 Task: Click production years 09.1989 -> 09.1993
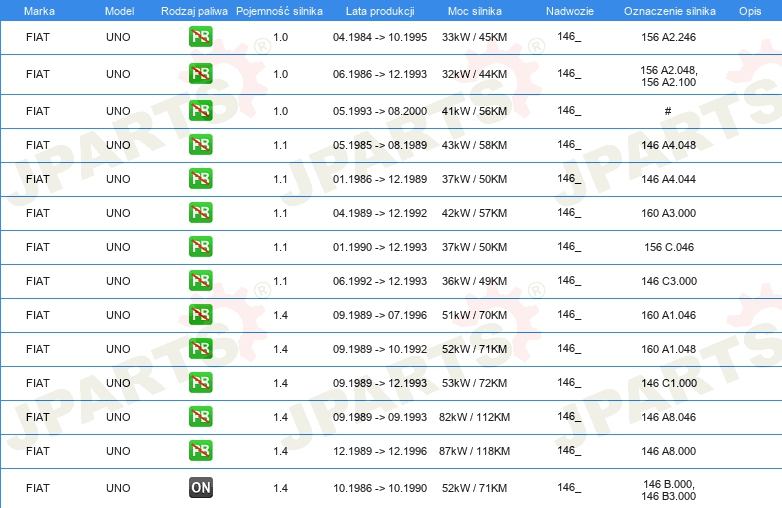[x=380, y=417]
